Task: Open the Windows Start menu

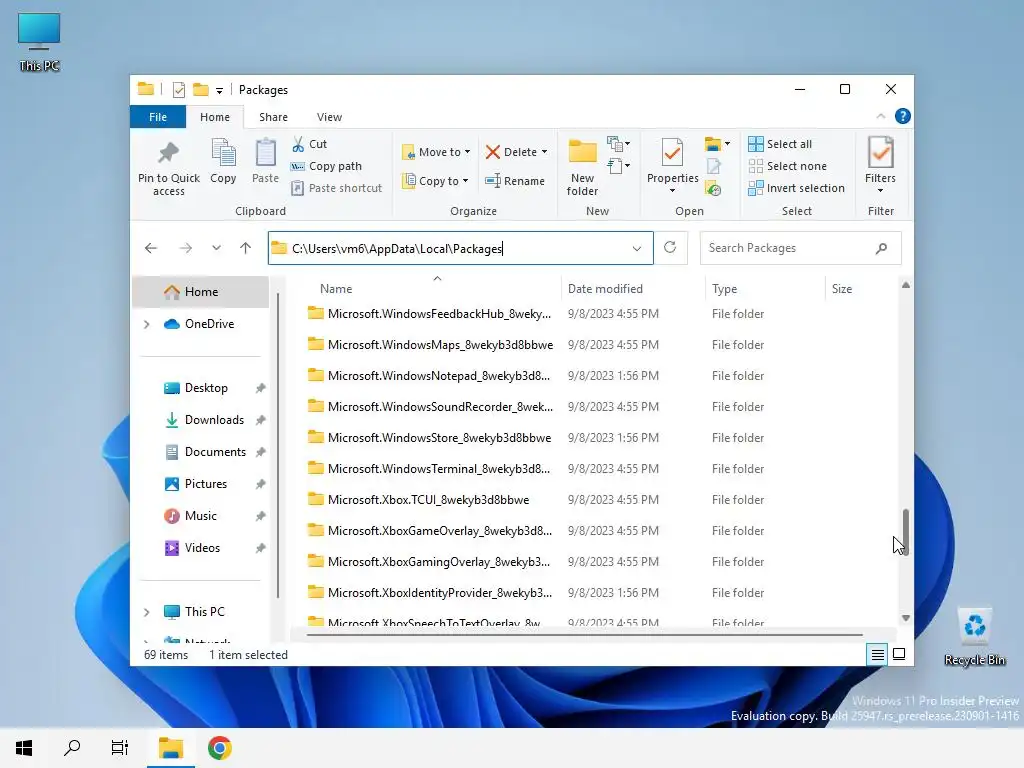Action: coord(24,748)
